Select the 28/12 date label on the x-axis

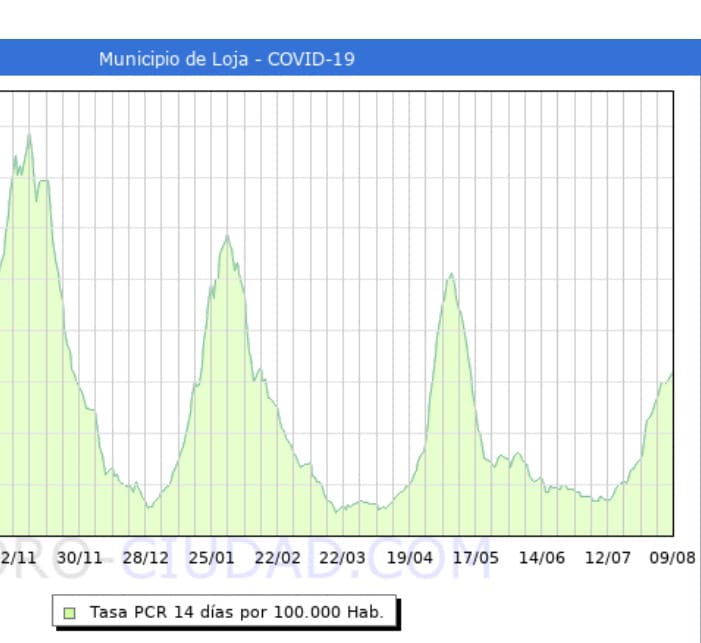click(x=145, y=557)
